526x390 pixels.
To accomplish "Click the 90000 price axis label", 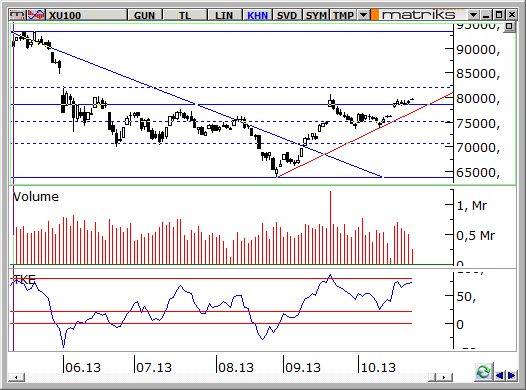I will (478, 50).
